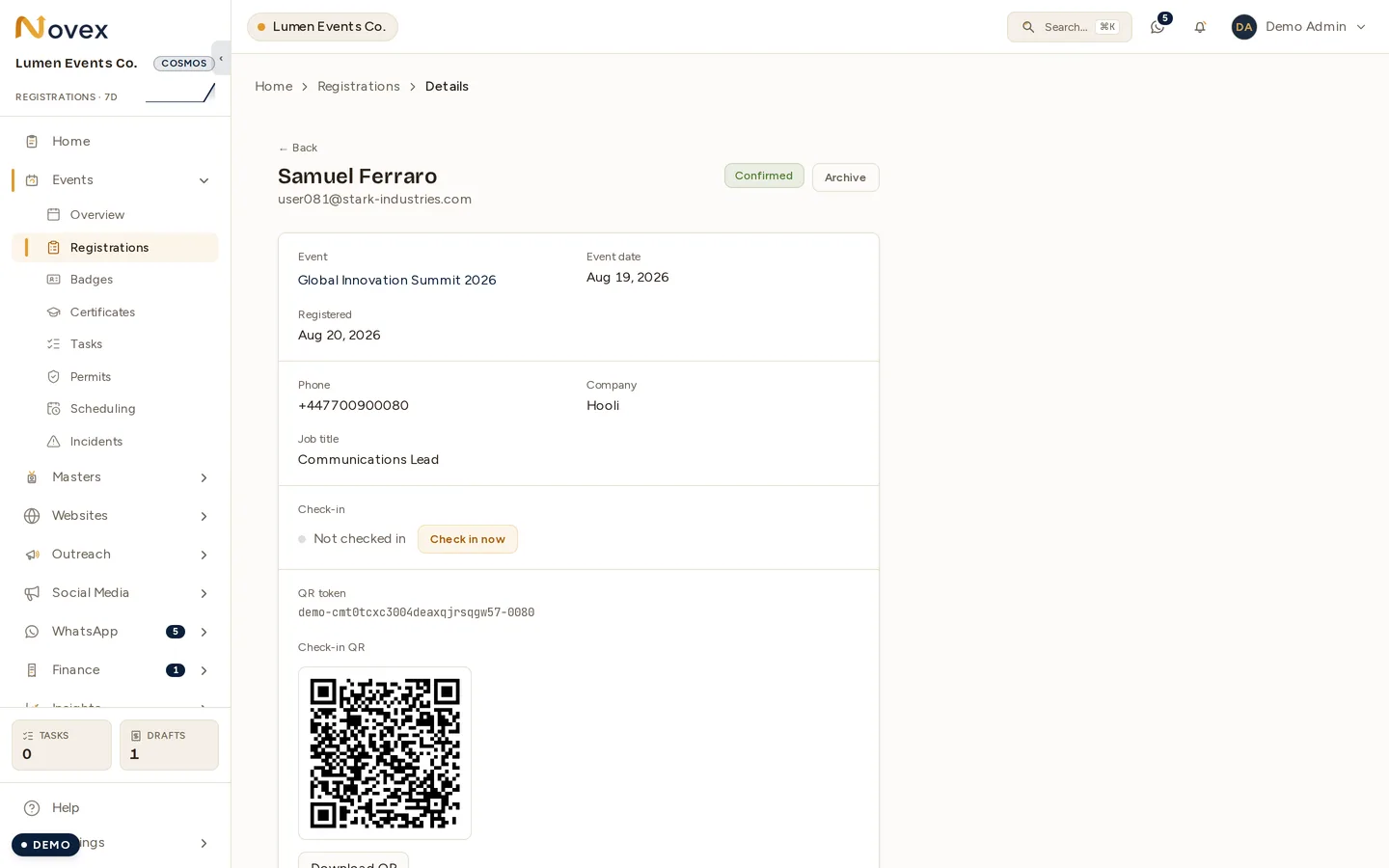Open the Demo Admin account dropdown
This screenshot has width=1389, height=868.
pos(1299,27)
